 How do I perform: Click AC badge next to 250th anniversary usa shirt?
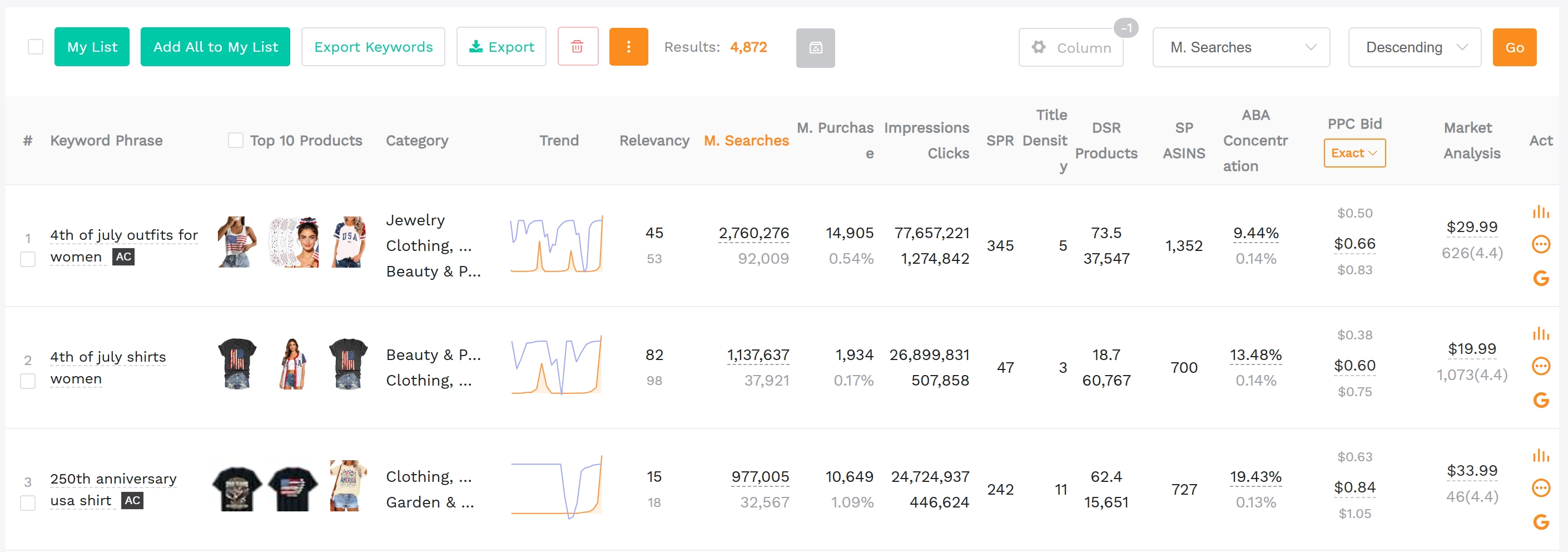click(x=132, y=501)
